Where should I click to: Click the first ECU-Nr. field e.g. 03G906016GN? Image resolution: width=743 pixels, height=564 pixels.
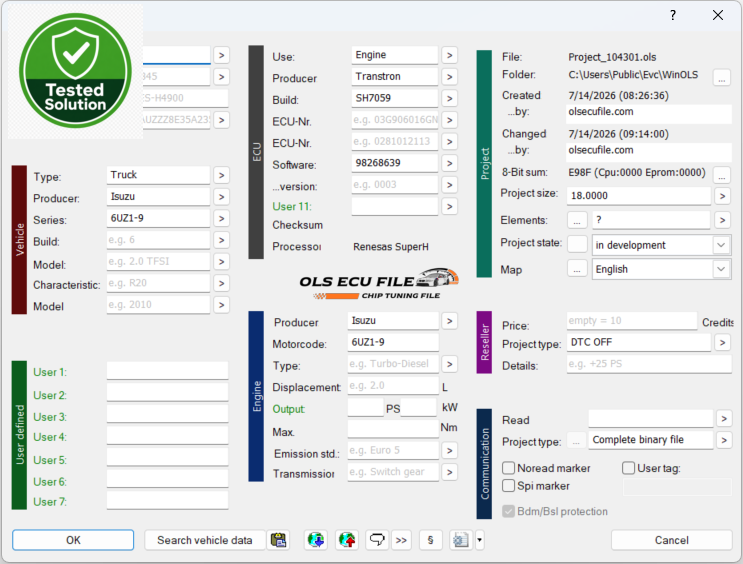(x=394, y=120)
